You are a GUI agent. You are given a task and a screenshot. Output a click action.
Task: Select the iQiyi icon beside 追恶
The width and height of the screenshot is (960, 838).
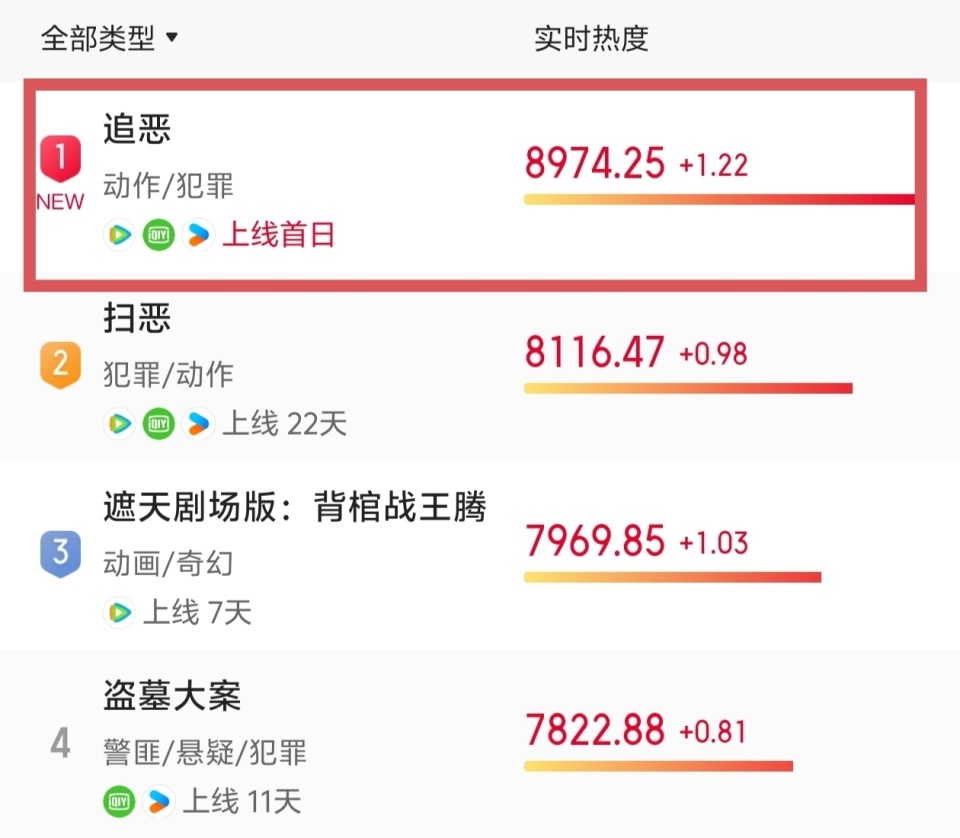point(159,235)
